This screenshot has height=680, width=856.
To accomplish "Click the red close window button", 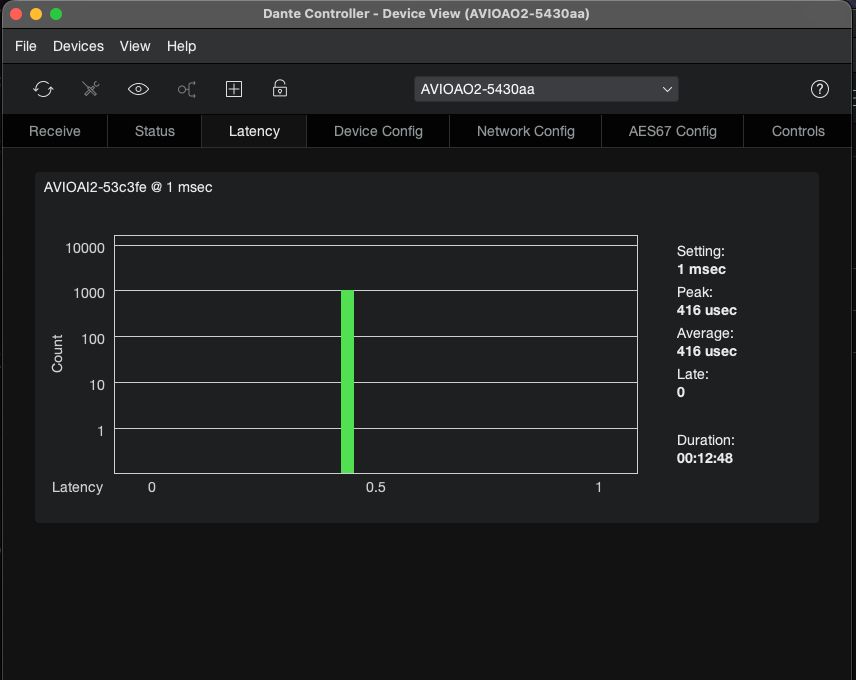I will (x=16, y=14).
